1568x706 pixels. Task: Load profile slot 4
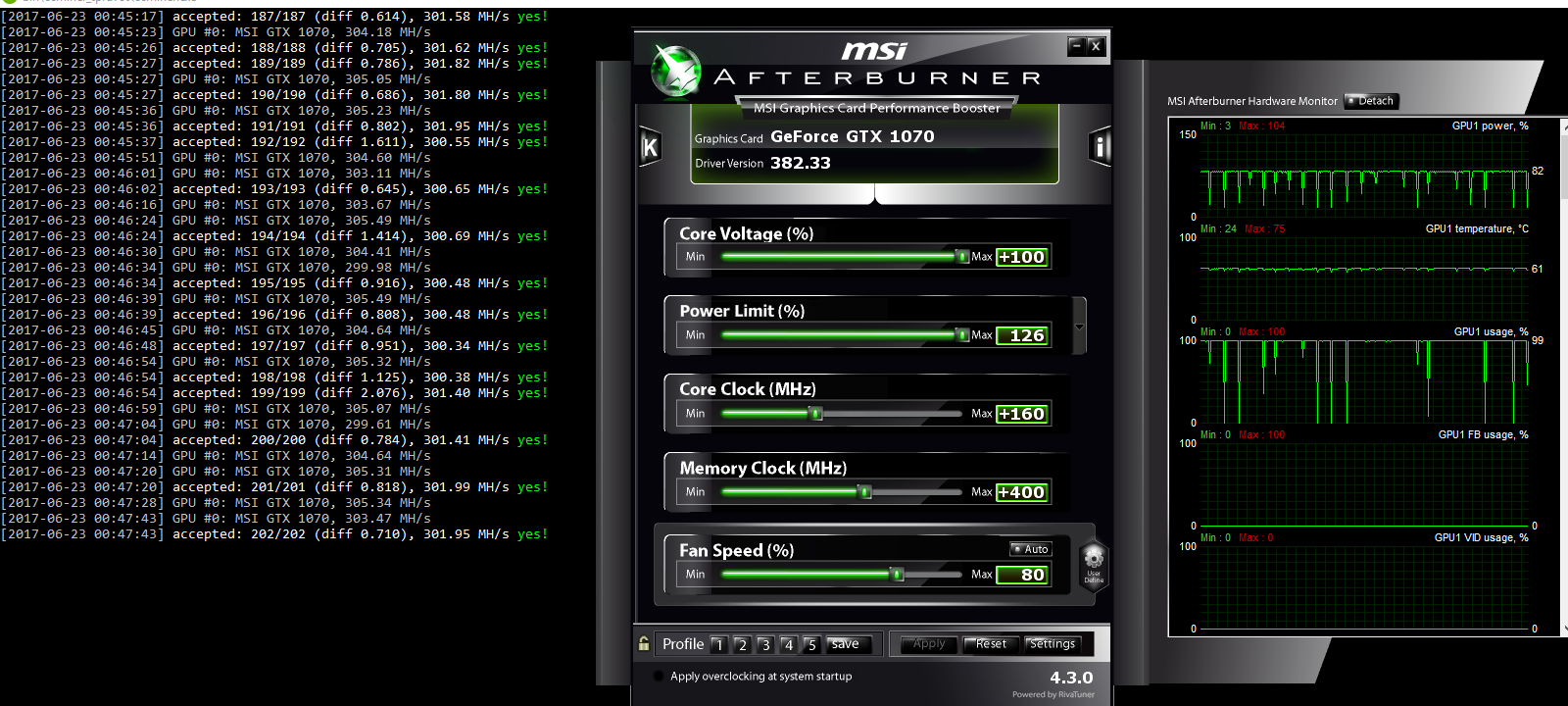[788, 644]
